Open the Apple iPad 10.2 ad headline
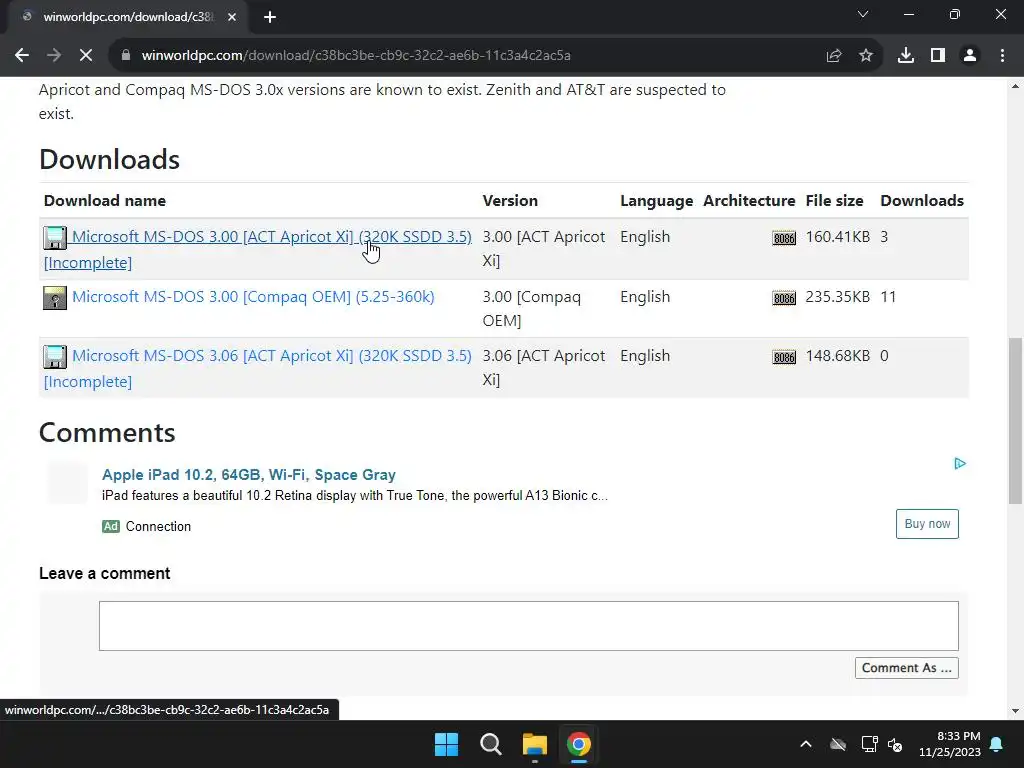 click(x=249, y=475)
